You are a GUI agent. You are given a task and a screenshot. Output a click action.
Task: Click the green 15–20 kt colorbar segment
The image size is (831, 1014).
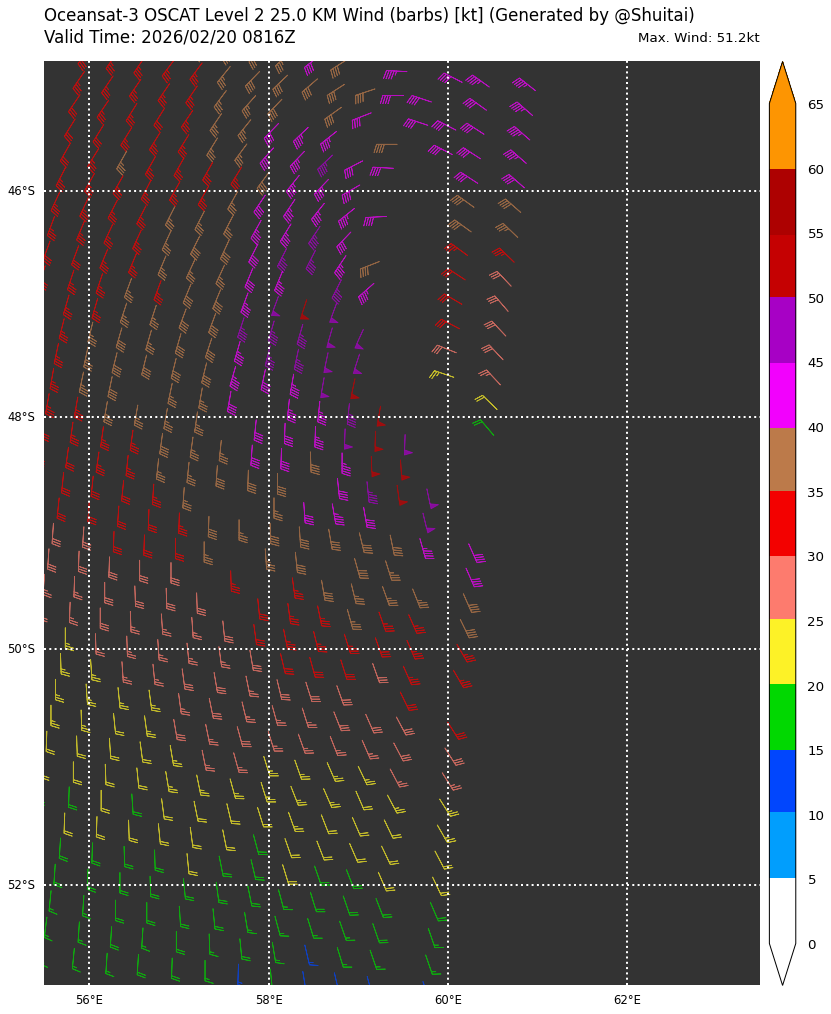click(782, 716)
